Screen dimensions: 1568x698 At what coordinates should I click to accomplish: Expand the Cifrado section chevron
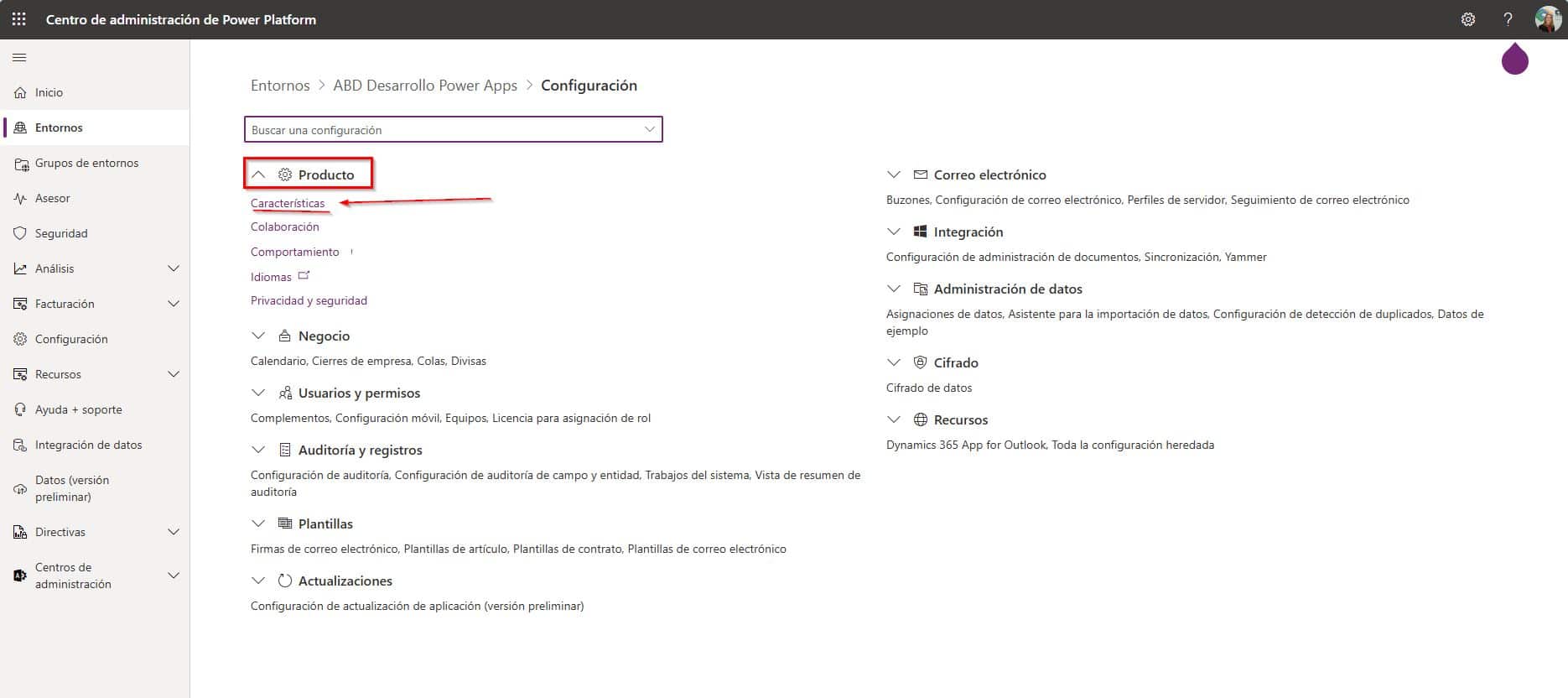click(x=894, y=362)
